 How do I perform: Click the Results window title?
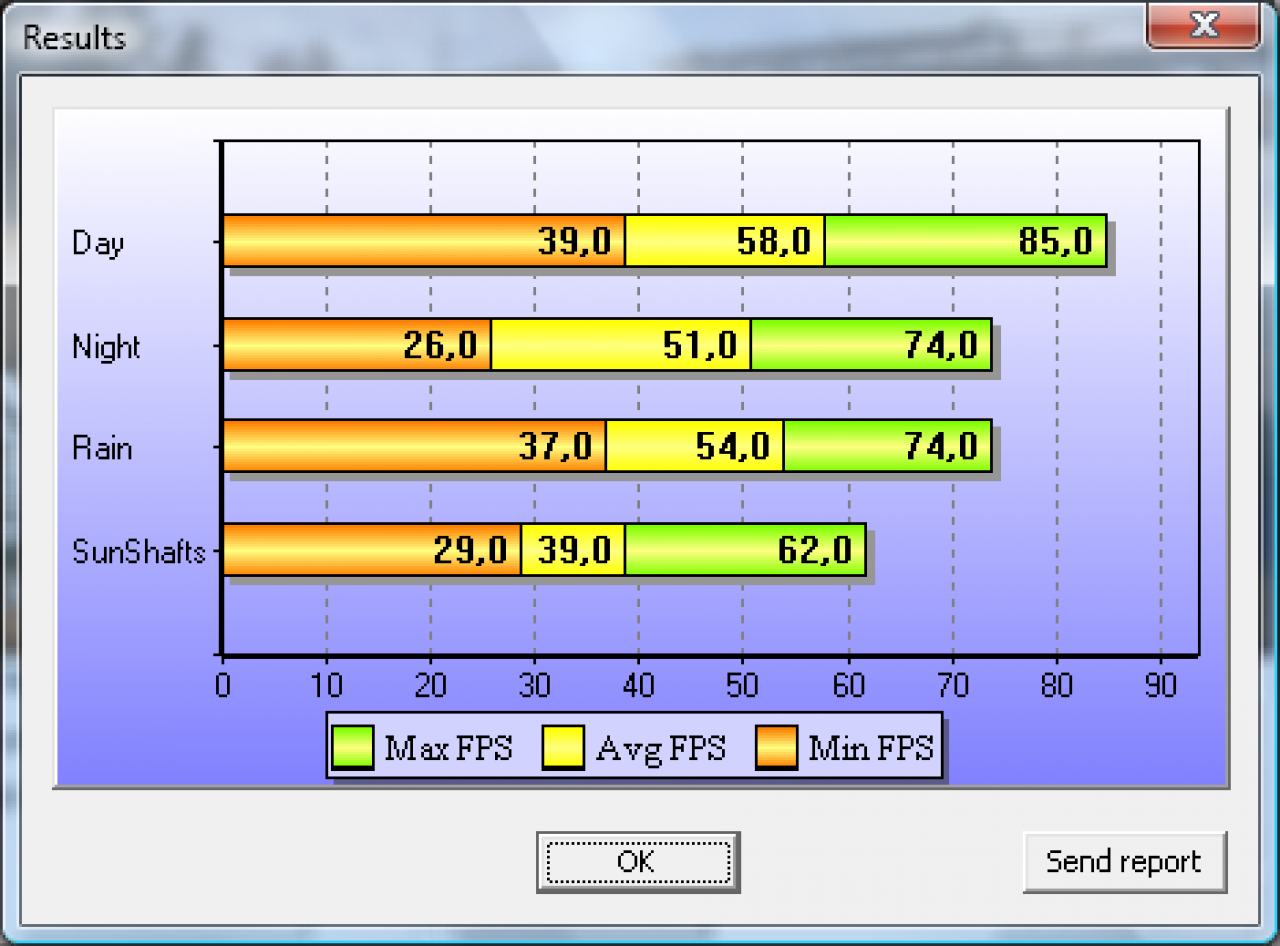[74, 38]
